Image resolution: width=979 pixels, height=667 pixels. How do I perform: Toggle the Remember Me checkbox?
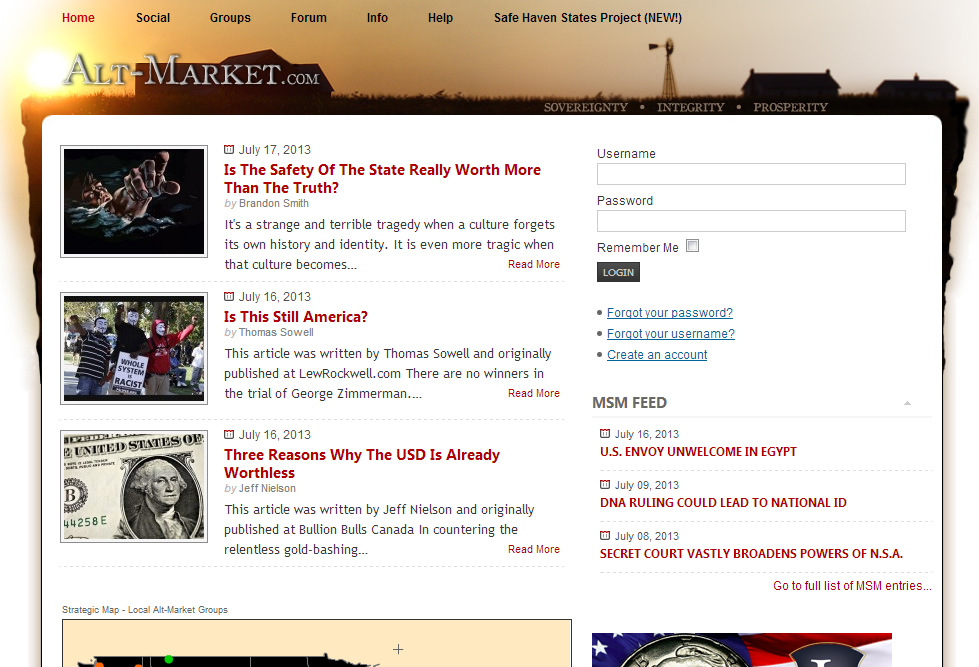(x=692, y=246)
